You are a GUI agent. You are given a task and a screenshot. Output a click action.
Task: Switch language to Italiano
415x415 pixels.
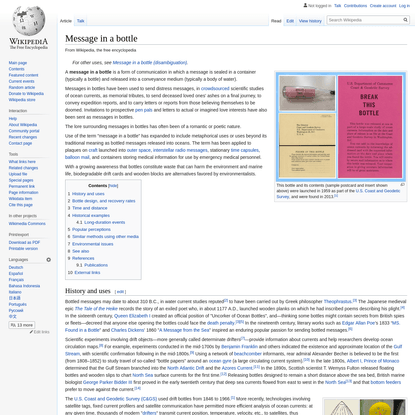coord(15,292)
